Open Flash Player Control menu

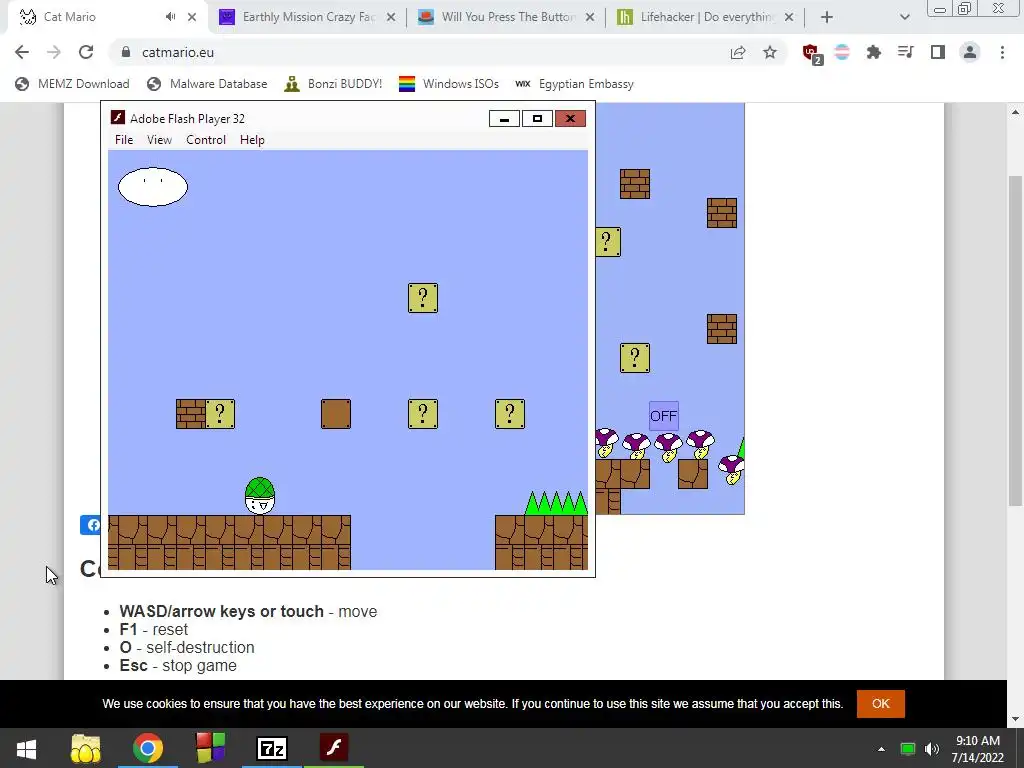pos(206,140)
